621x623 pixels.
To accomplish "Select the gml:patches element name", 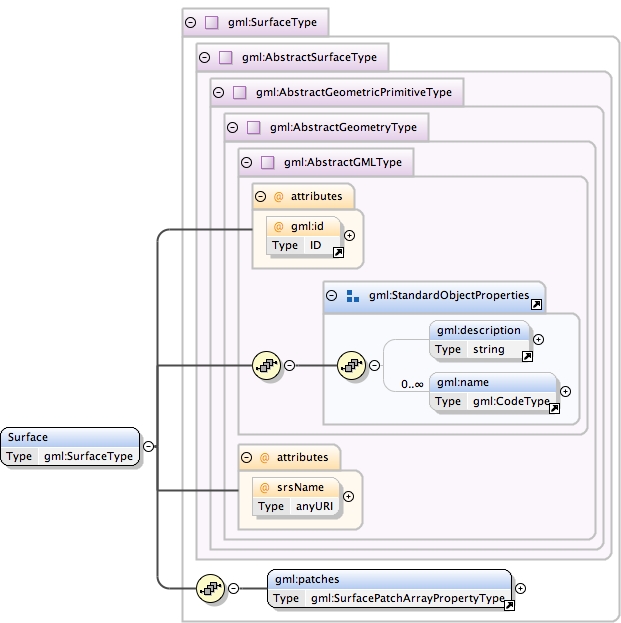I will click(307, 579).
